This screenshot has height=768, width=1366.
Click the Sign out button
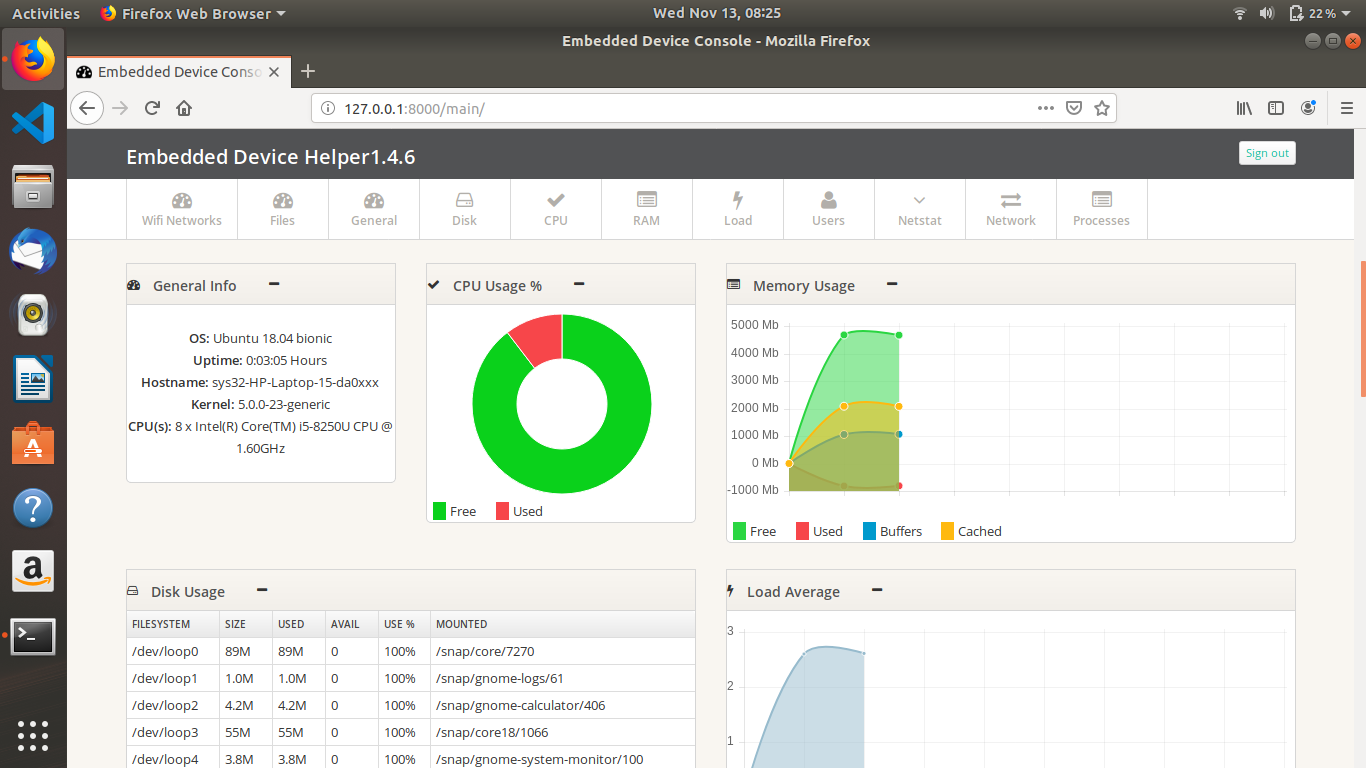tap(1267, 153)
